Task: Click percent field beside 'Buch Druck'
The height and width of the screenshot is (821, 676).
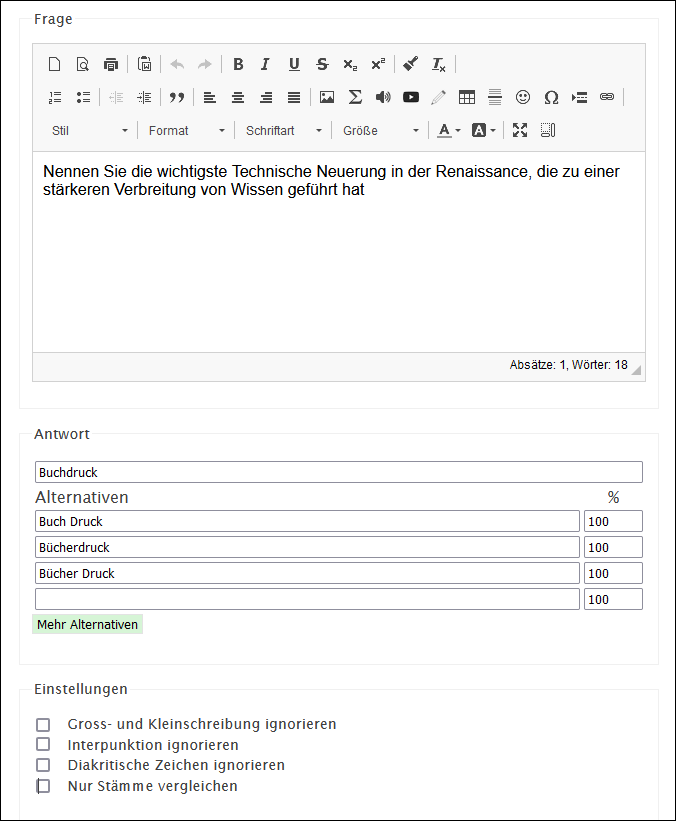Action: click(613, 521)
